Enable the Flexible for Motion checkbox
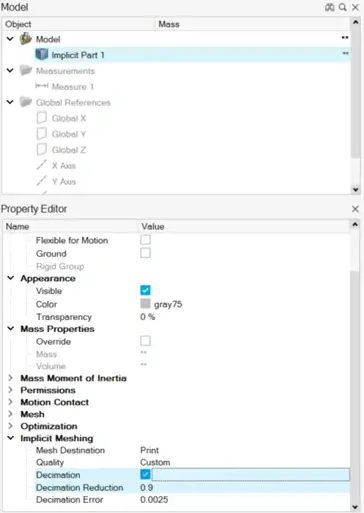This screenshot has height=513, width=364. coord(145,240)
